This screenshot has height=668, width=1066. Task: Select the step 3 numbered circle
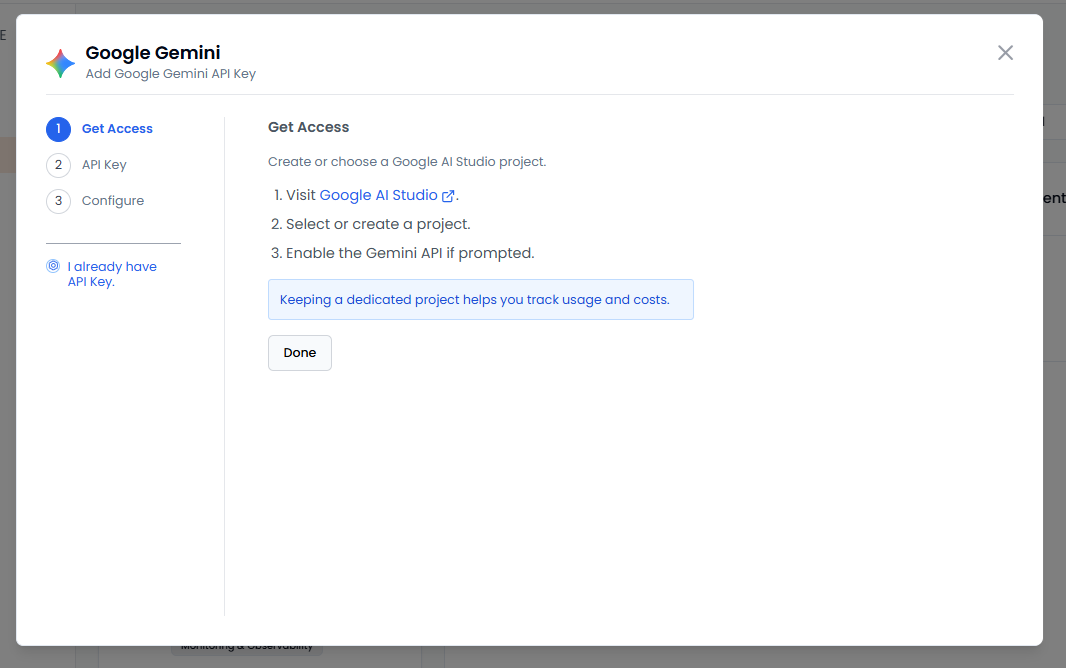58,201
